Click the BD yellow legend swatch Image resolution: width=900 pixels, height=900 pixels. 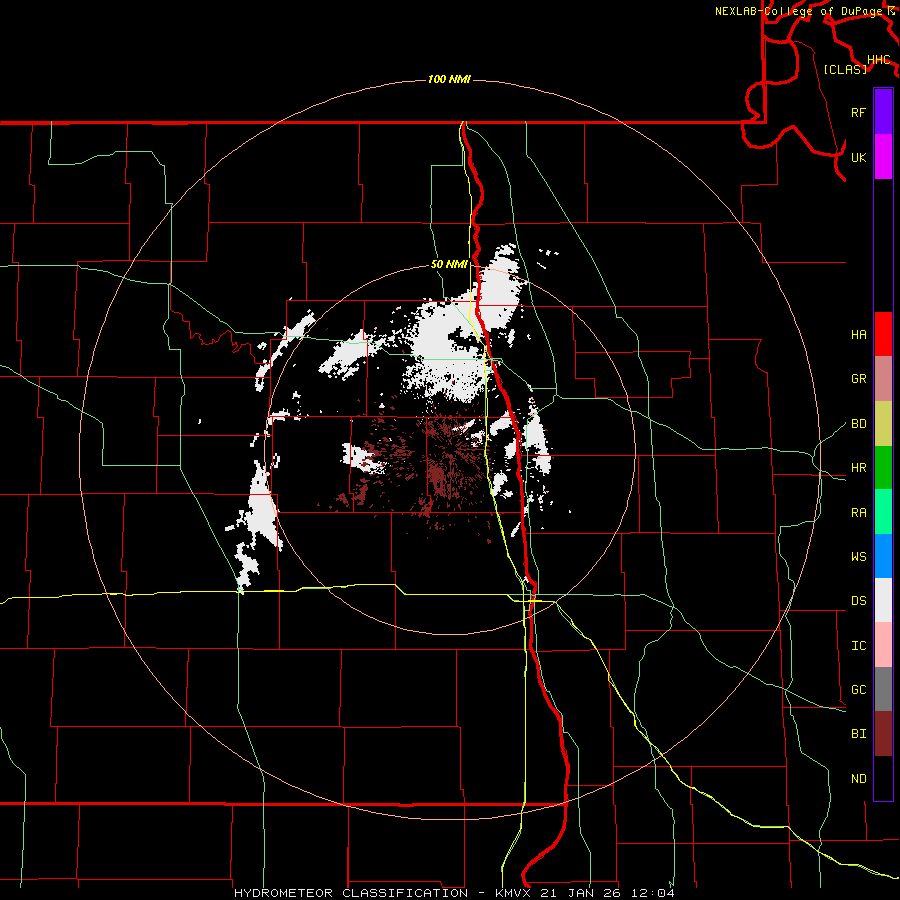click(883, 423)
